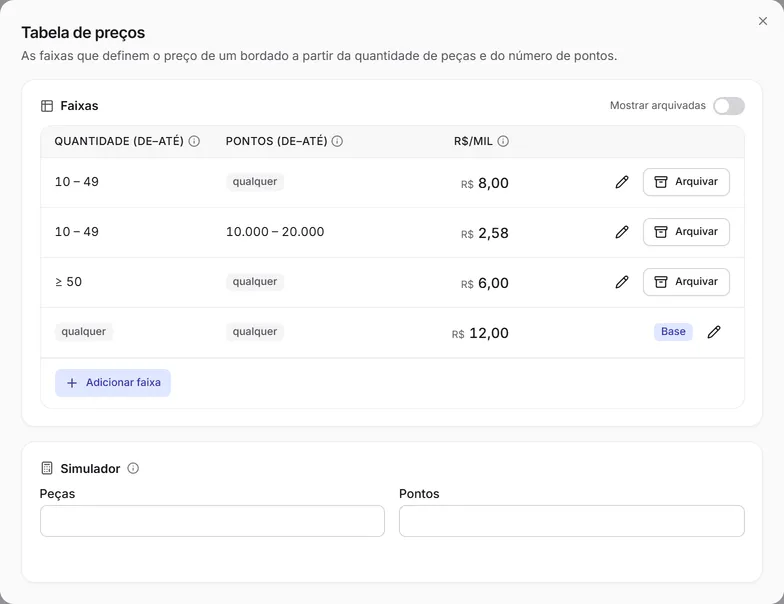
Task: Click info icon beside Simulador heading
Action: 133,468
